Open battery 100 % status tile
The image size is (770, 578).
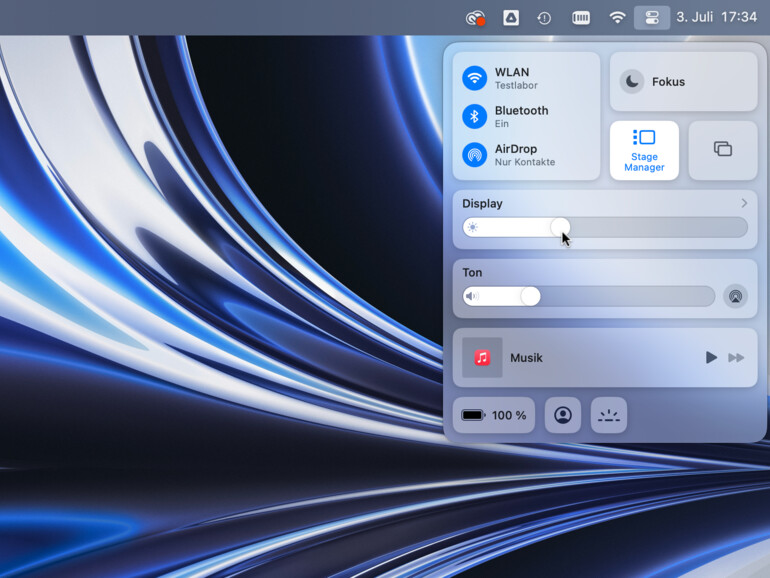tap(494, 415)
